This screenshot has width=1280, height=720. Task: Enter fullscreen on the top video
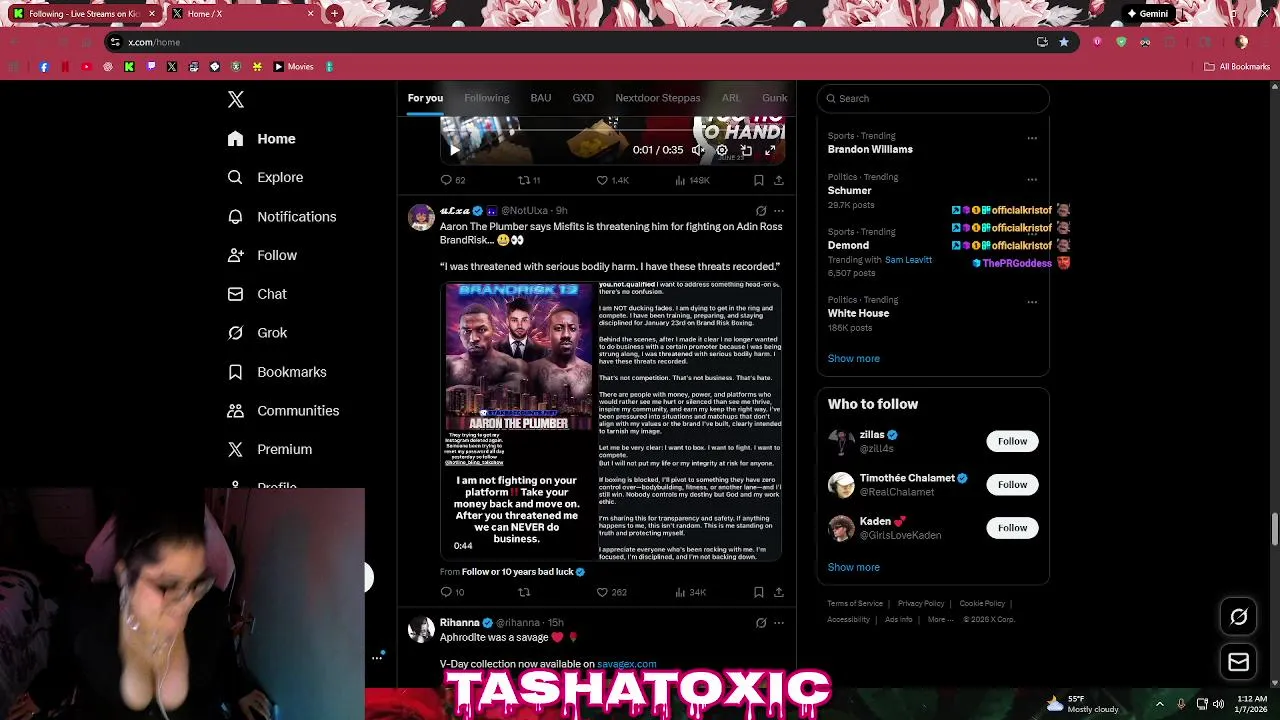coord(770,150)
